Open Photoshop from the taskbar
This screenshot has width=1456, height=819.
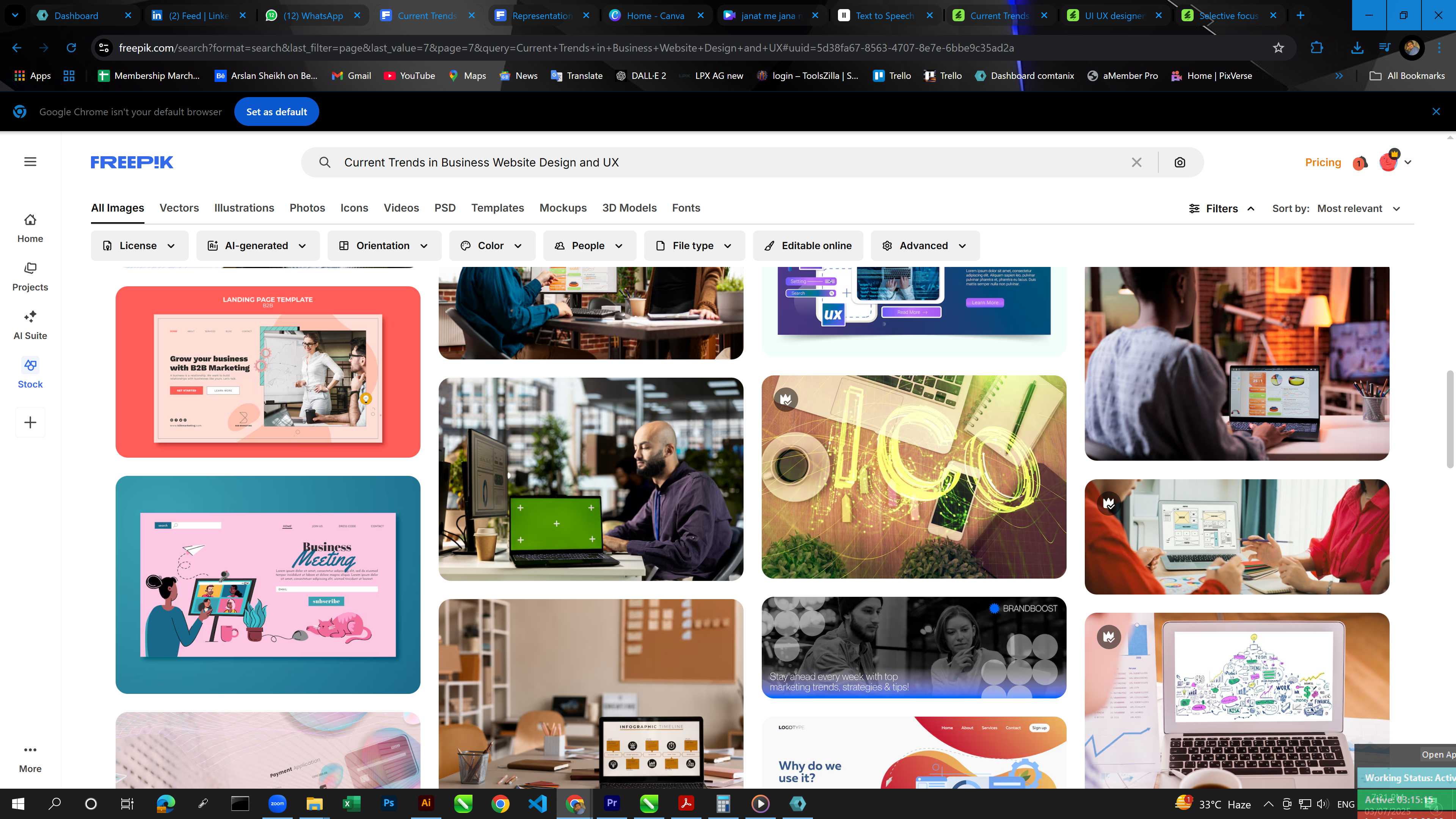[x=388, y=803]
